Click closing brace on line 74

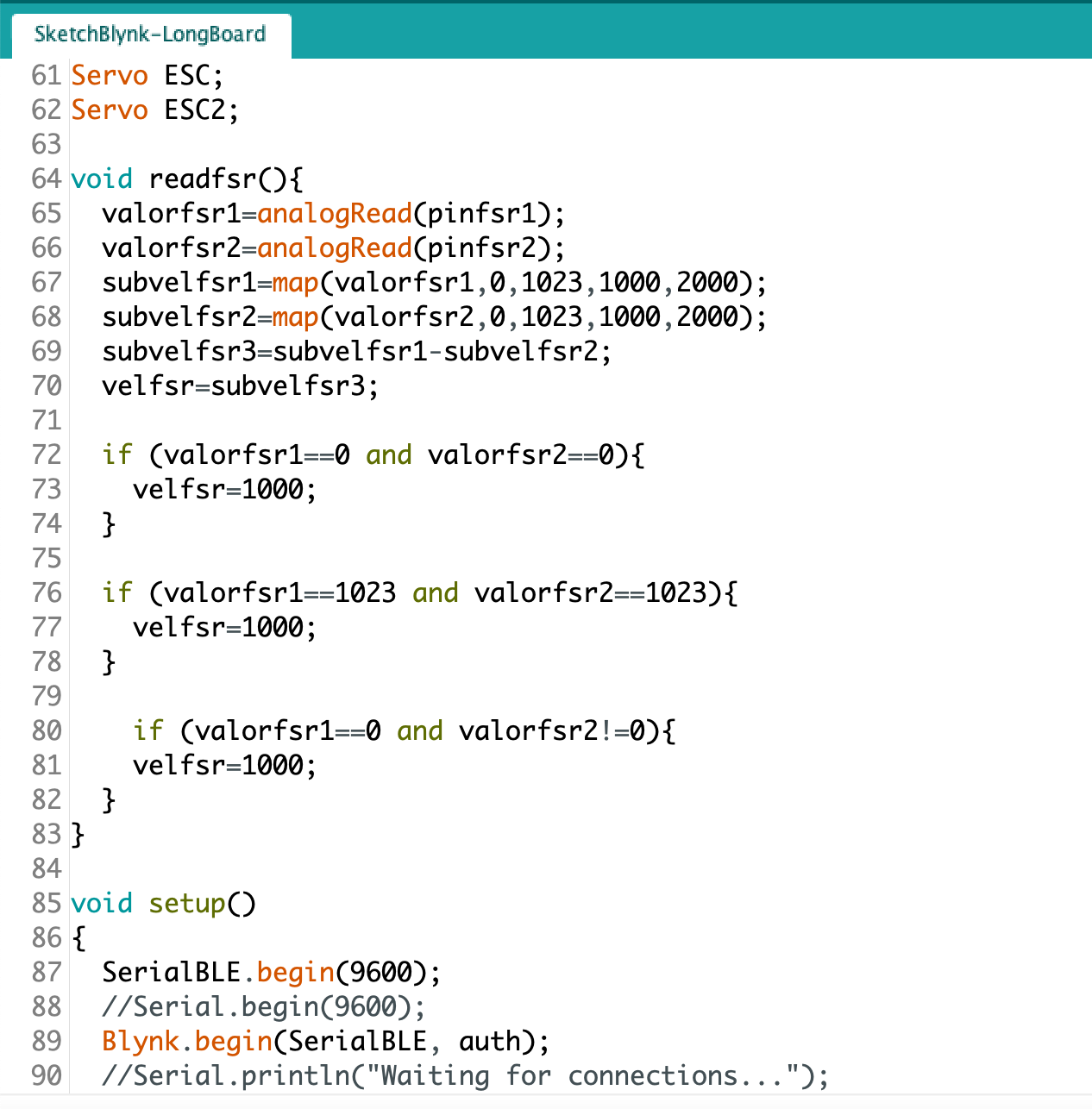point(109,524)
